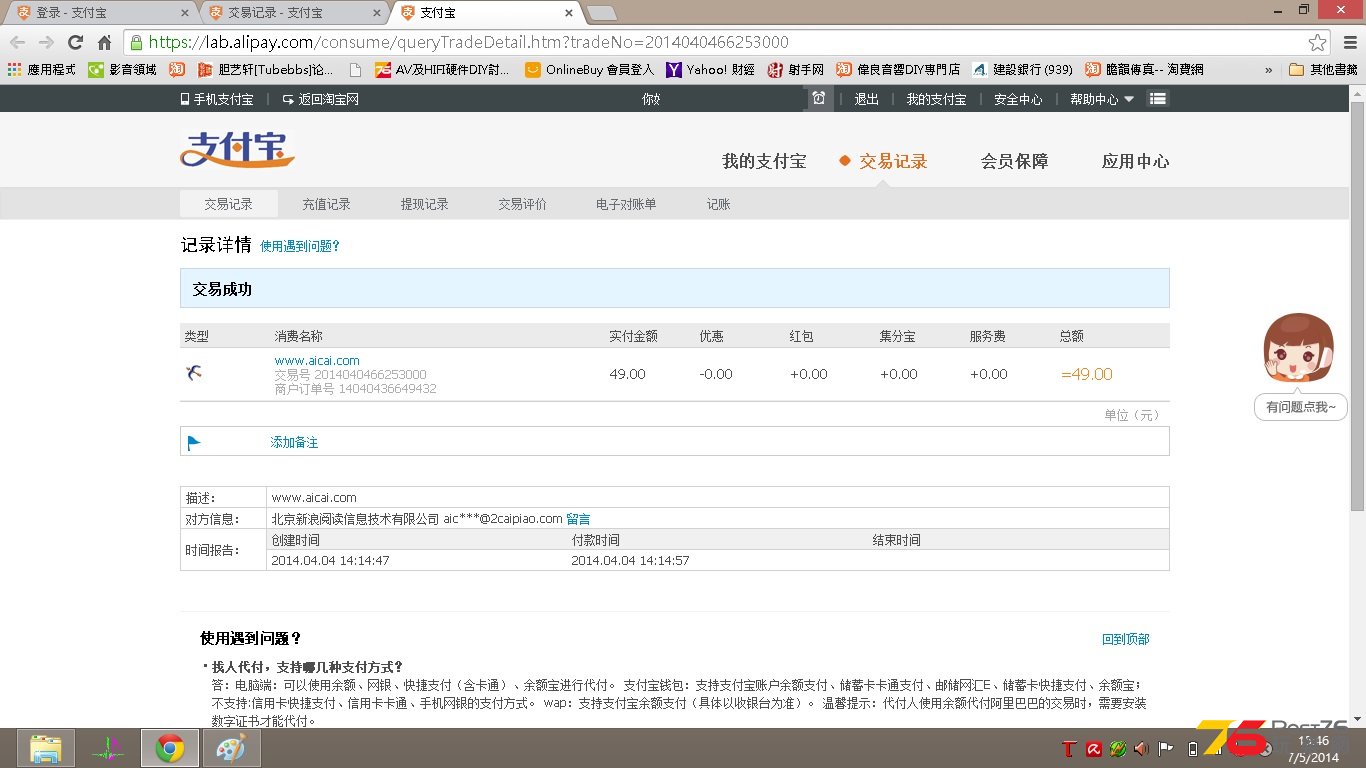Open the 提现记录 sub-tab
This screenshot has width=1366, height=768.
pos(424,204)
